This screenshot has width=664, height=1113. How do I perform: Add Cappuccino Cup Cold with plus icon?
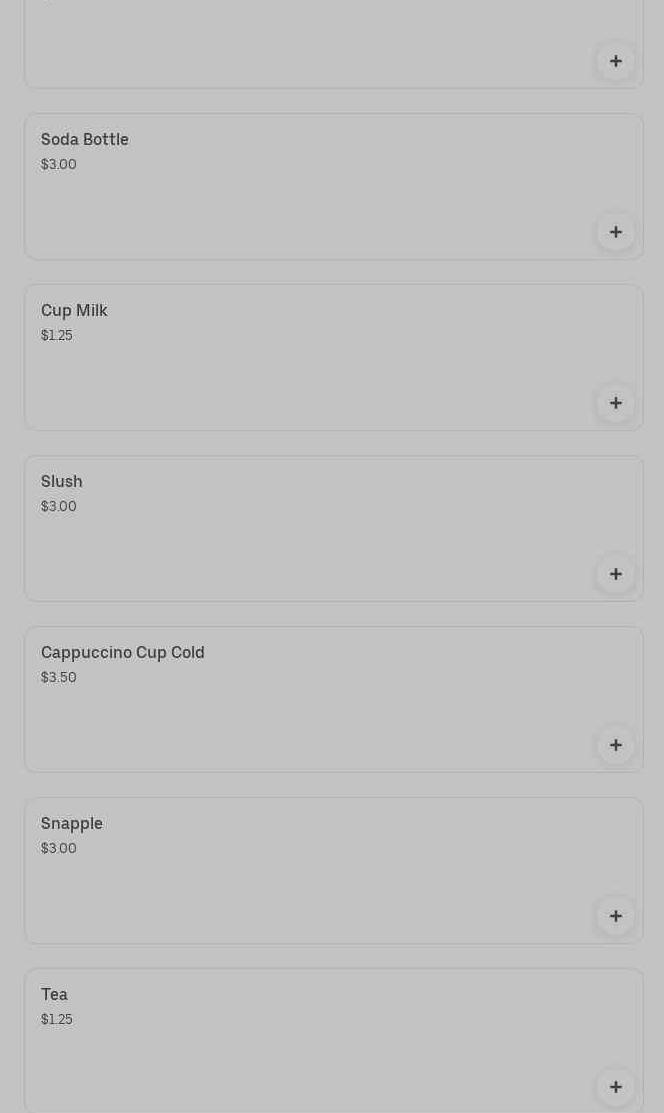pyautogui.click(x=615, y=745)
